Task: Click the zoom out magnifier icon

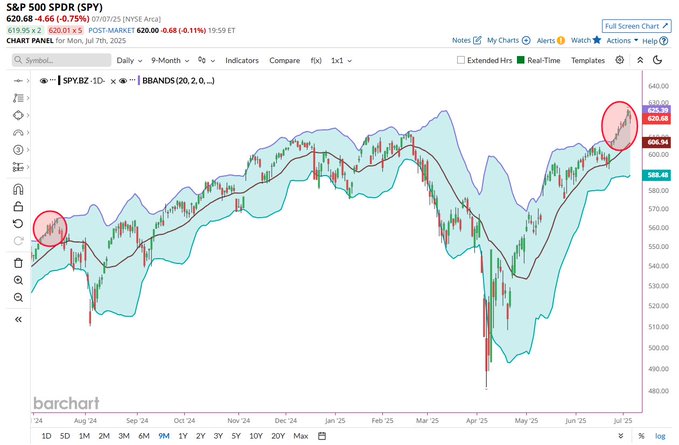Action: click(18, 297)
